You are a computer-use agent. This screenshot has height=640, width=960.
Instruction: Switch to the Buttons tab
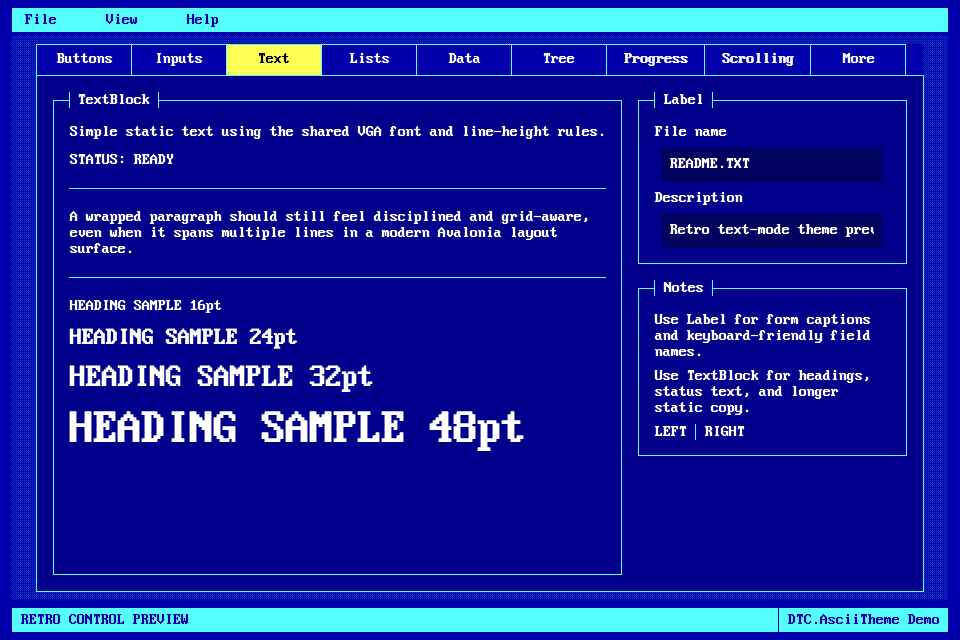[x=84, y=59]
